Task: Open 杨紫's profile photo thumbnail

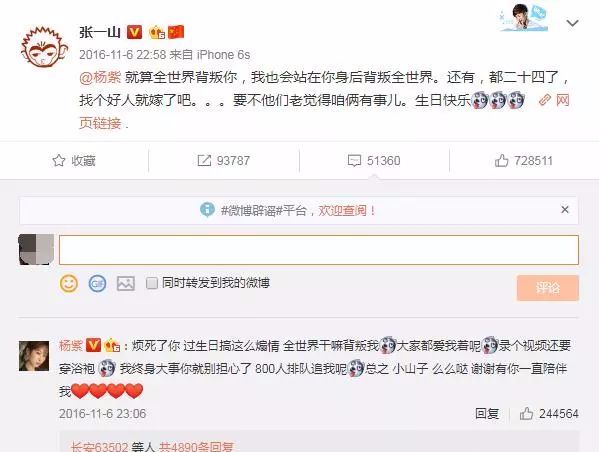Action: point(34,356)
